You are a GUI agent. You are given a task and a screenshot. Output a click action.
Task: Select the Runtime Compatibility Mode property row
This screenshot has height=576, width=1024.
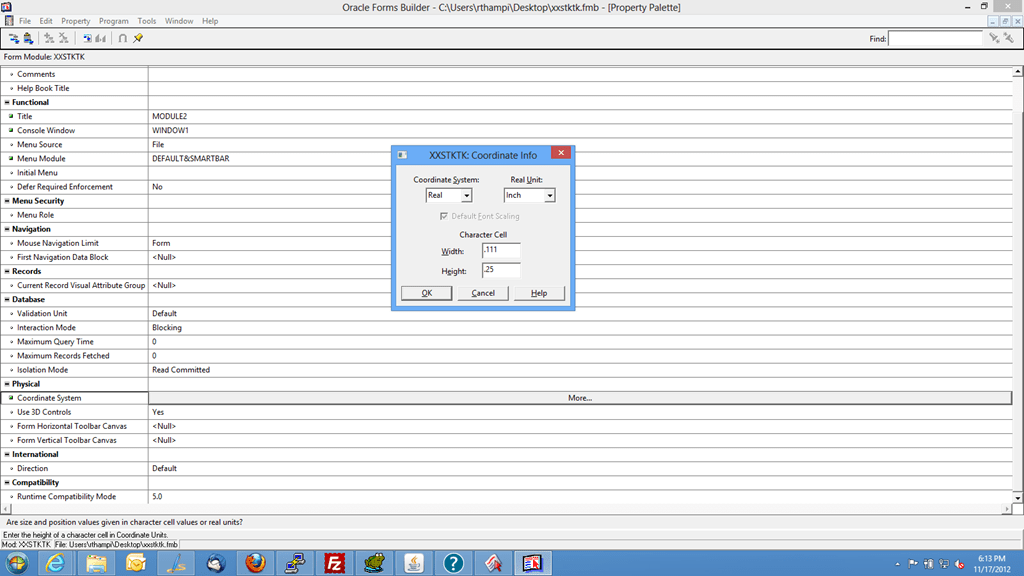[x=507, y=496]
